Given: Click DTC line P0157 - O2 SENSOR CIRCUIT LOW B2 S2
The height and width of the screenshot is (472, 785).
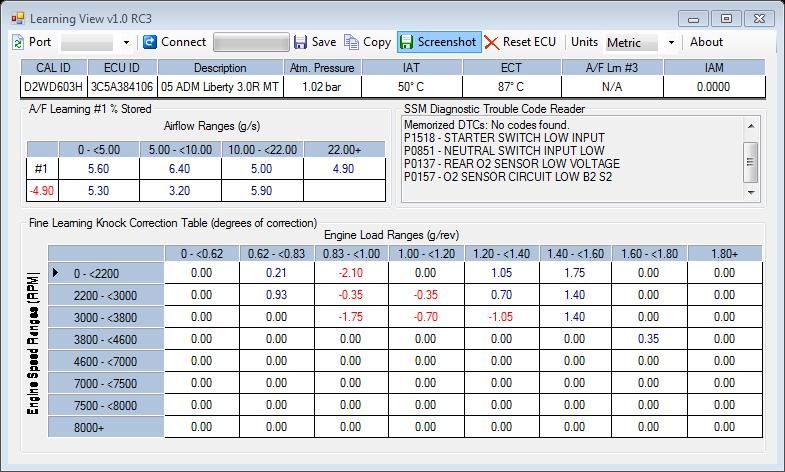Looking at the screenshot, I should tap(508, 177).
